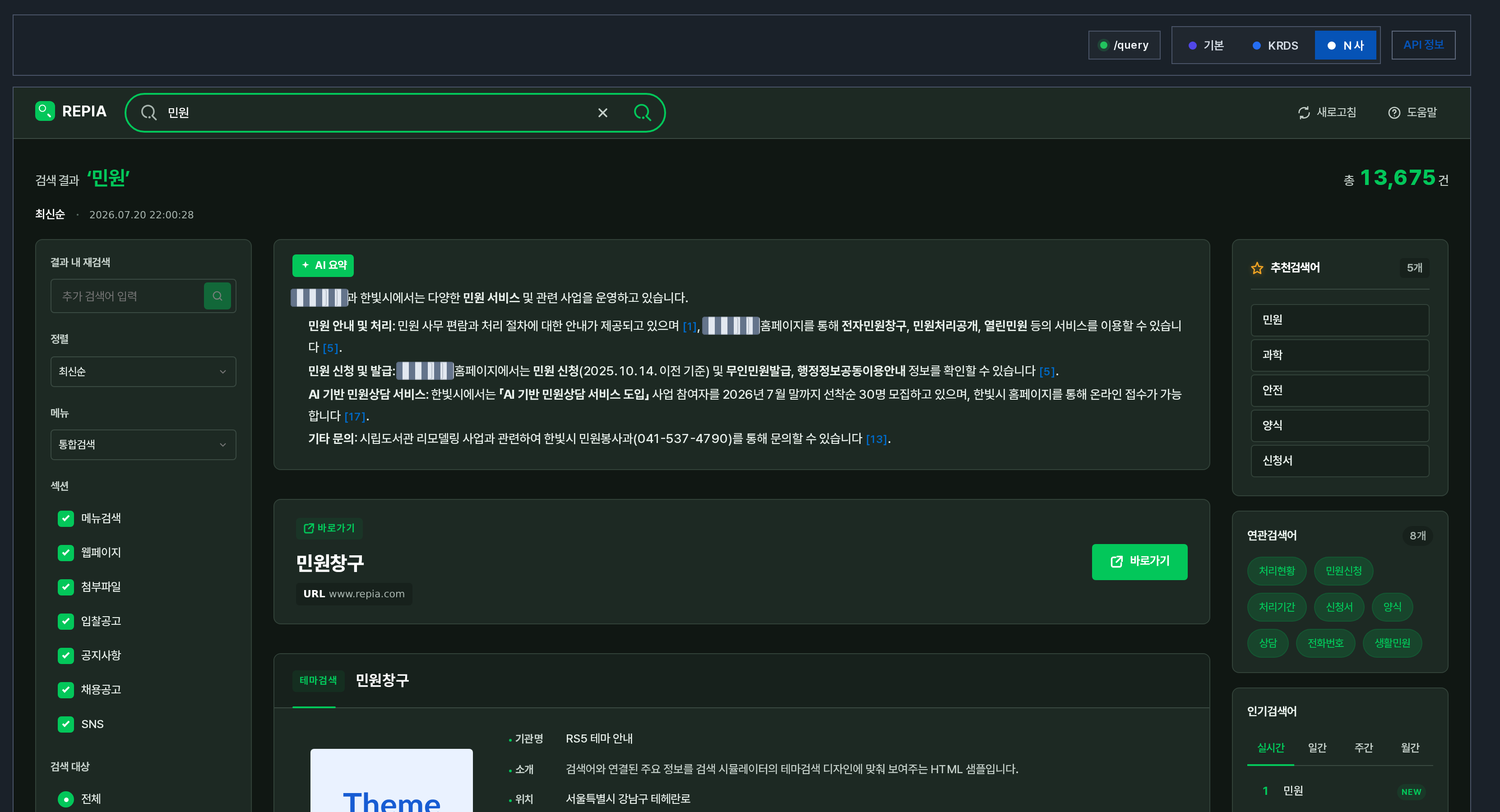Open the 일간 popular search tab
Viewport: 1500px width, 812px height.
click(x=1317, y=747)
